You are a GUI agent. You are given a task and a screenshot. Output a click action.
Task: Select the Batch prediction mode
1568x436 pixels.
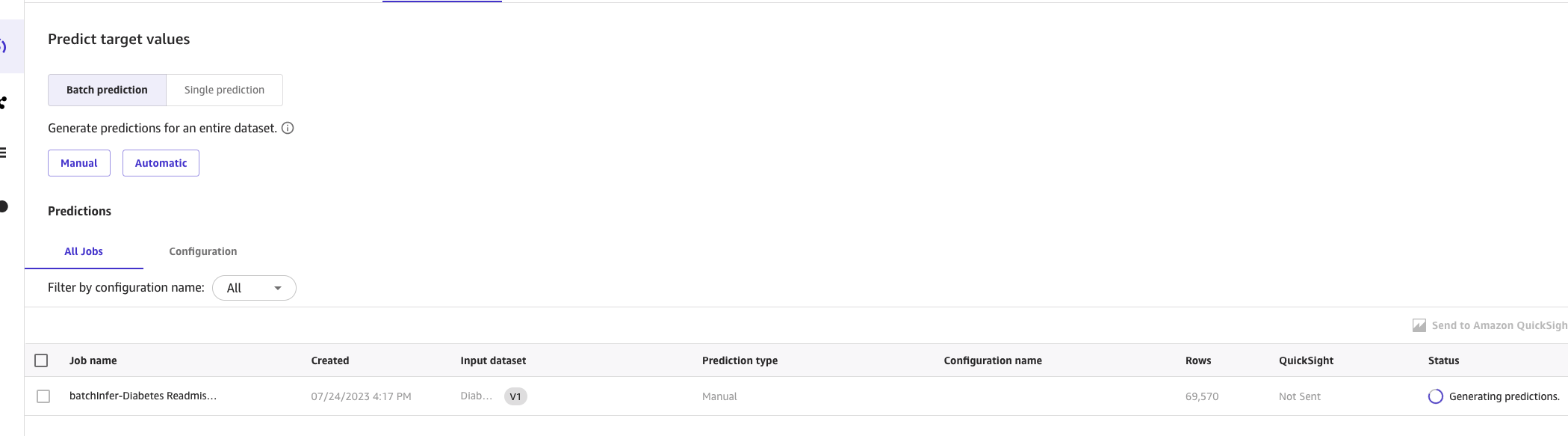click(107, 90)
